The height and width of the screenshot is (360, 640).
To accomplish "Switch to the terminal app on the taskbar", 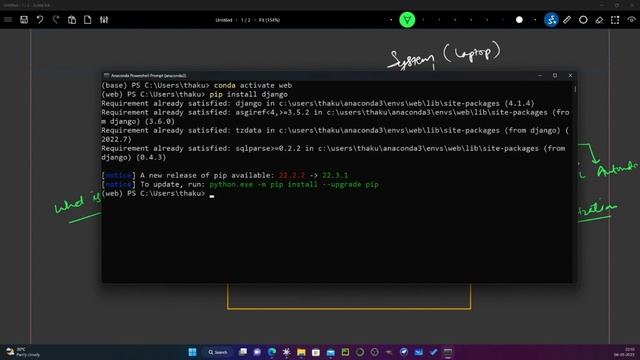I will tap(448, 352).
